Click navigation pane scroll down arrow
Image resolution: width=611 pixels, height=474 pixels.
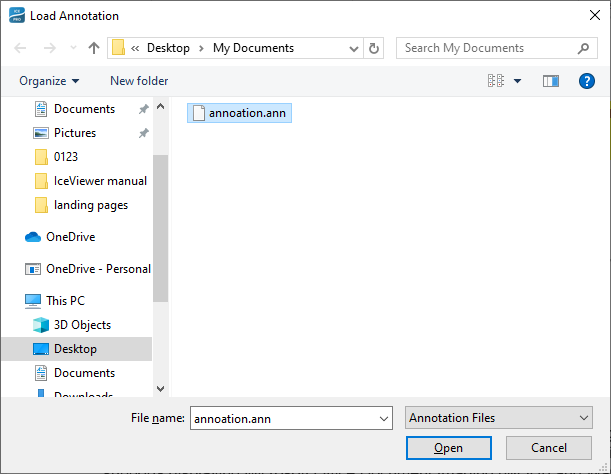(x=160, y=389)
